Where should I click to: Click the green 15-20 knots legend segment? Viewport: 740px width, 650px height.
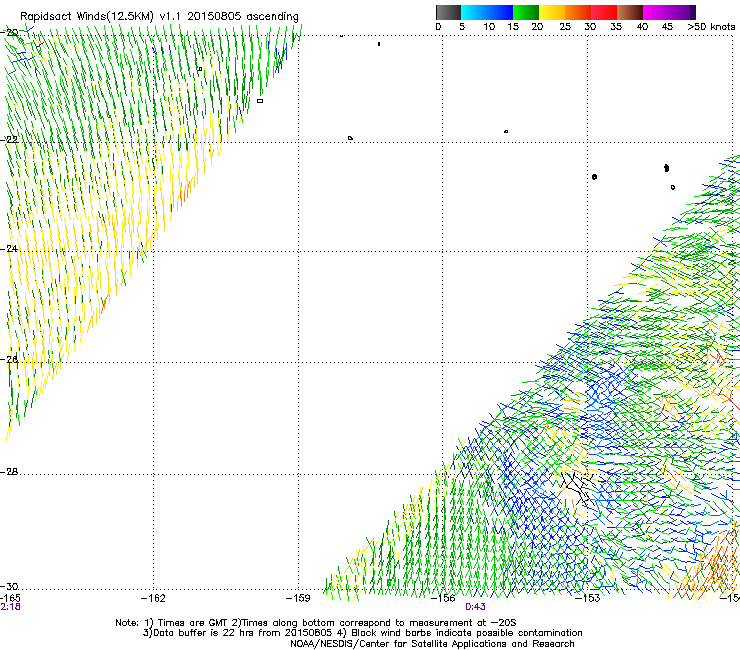[x=526, y=12]
